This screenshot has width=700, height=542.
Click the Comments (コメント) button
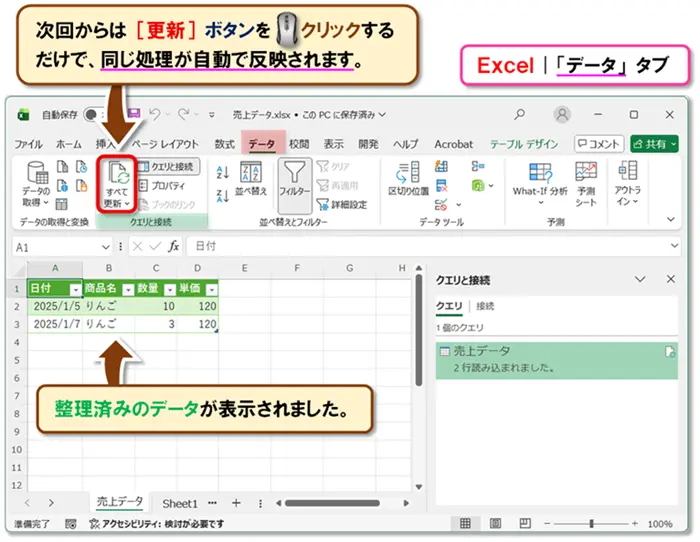point(598,144)
